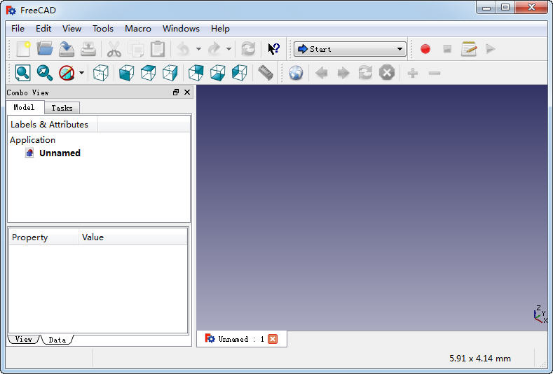Open the Start workbench dropdown

tap(350, 49)
